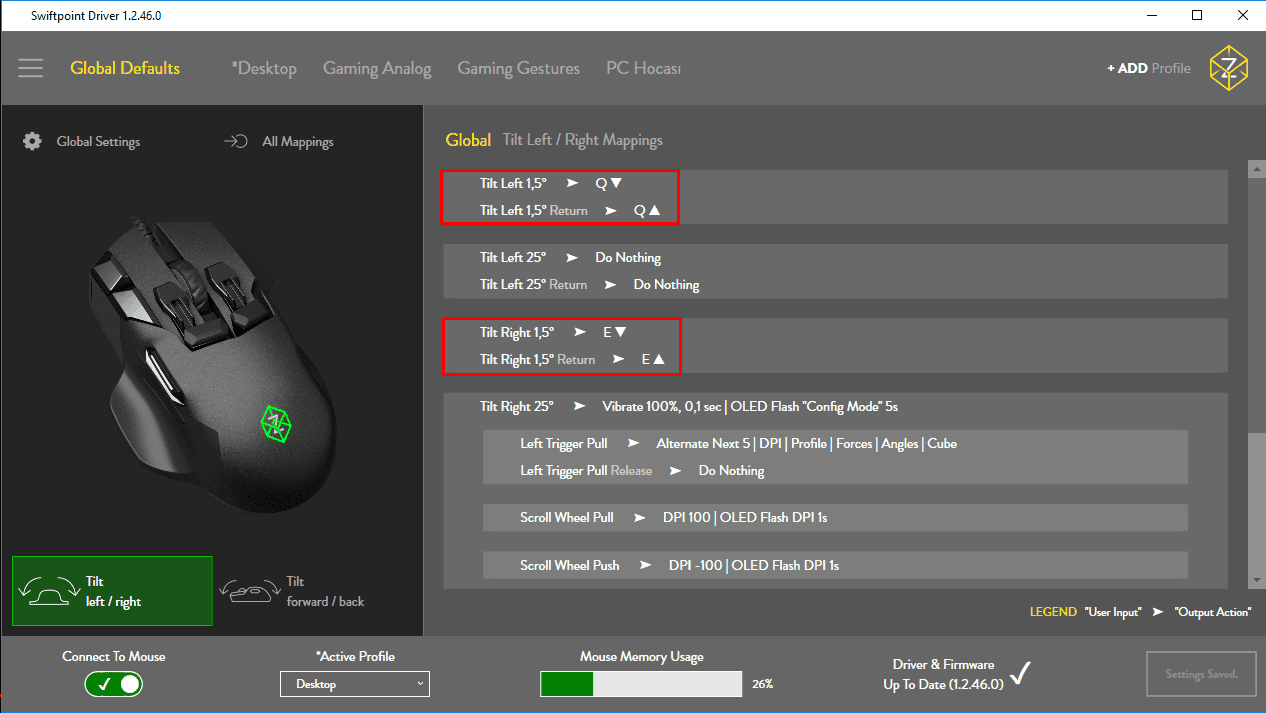Screen dimensions: 1266x713
Task: Click the Global Settings gear icon
Action: (x=33, y=141)
